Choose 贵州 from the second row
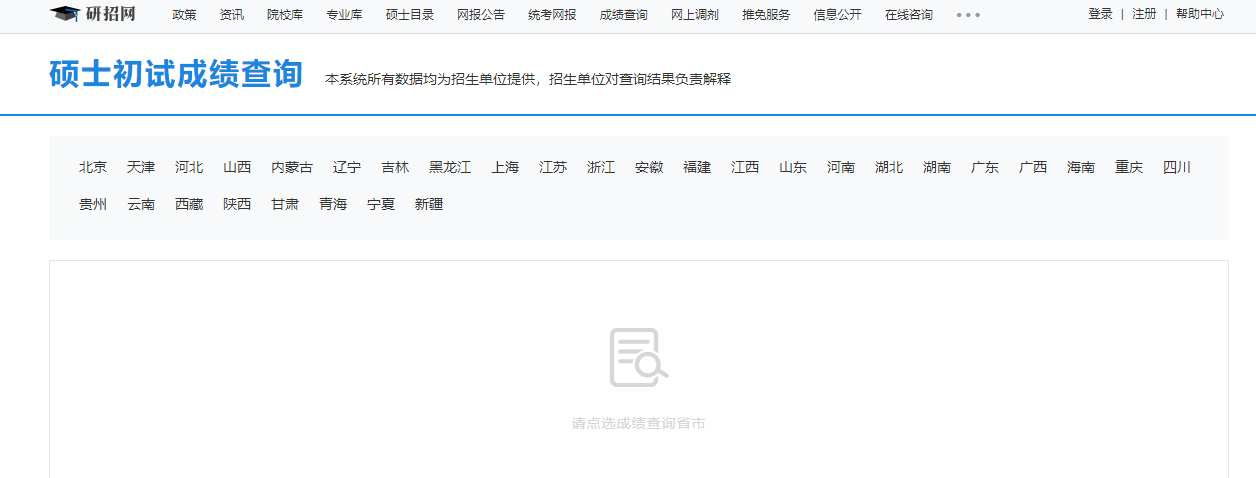Image resolution: width=1256 pixels, height=478 pixels. (x=93, y=205)
